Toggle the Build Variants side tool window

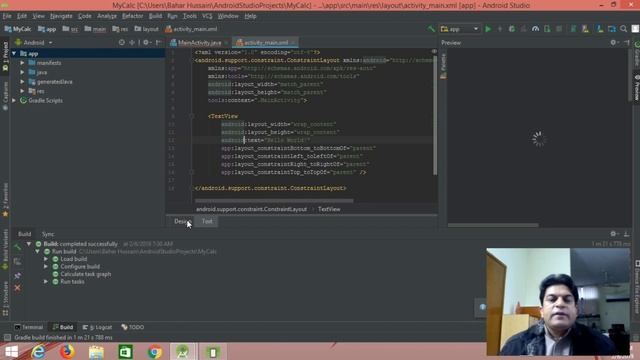[x=5, y=249]
